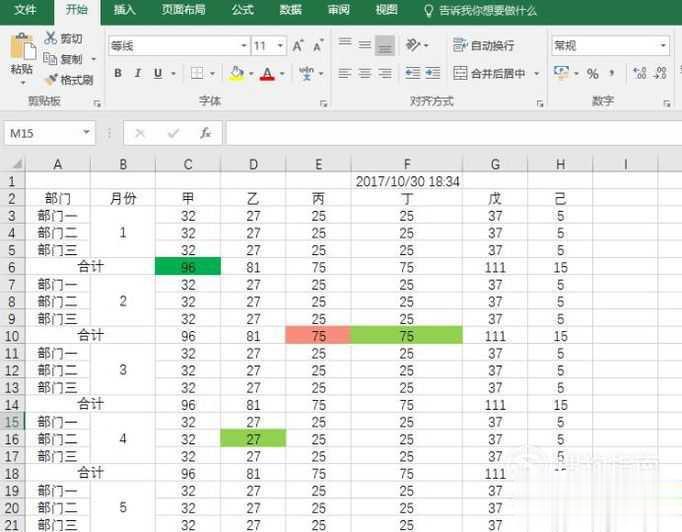This screenshot has width=682, height=532.
Task: Open font color dropdown arrow
Action: 282,74
